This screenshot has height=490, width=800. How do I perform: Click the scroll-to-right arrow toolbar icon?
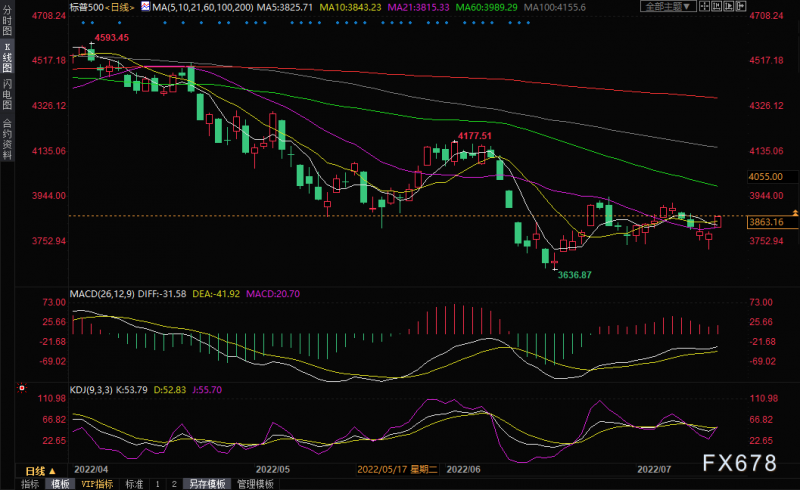pyautogui.click(x=741, y=6)
